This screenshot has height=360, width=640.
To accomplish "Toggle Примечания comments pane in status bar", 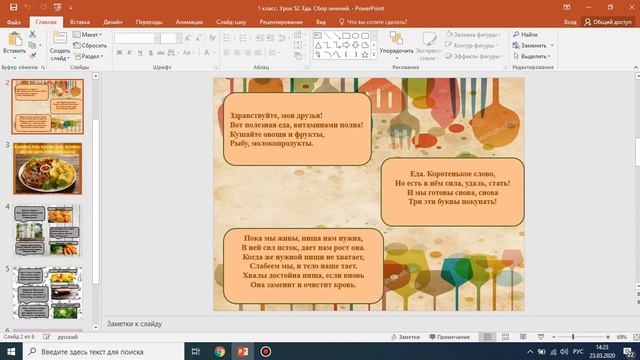I will [x=449, y=337].
